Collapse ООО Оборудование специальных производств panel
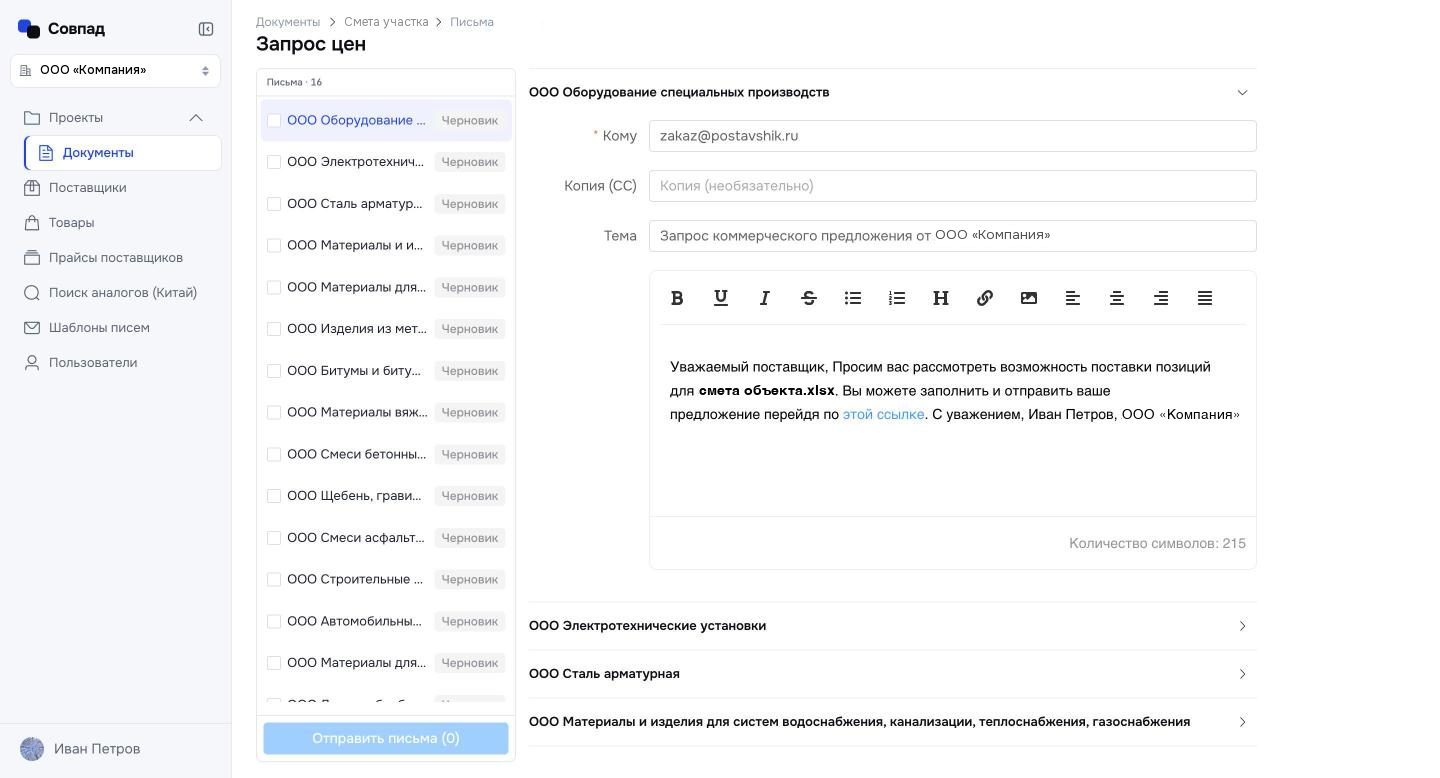This screenshot has width=1440, height=778. (1242, 92)
